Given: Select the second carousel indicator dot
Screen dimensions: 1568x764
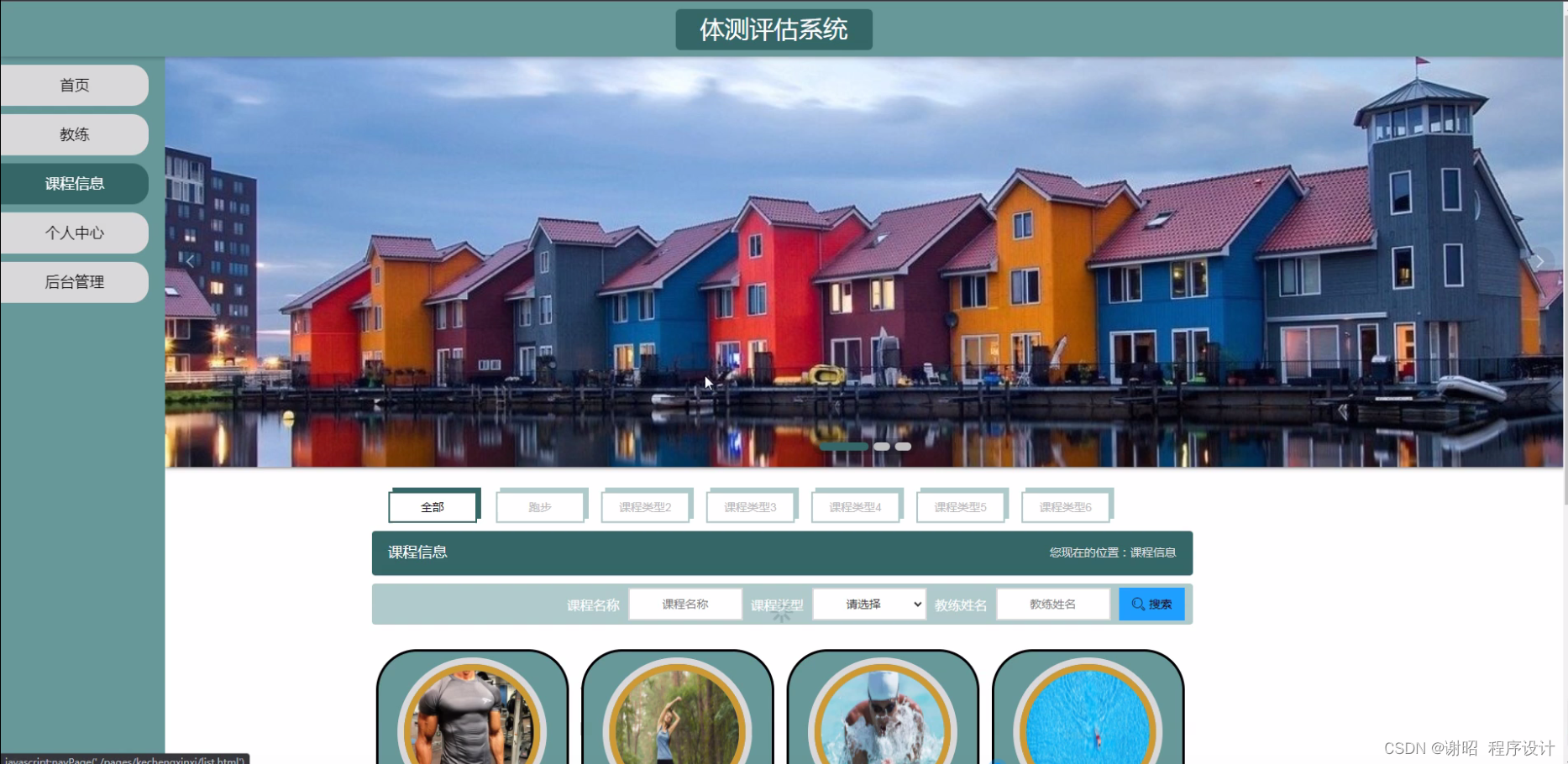Looking at the screenshot, I should pyautogui.click(x=881, y=447).
